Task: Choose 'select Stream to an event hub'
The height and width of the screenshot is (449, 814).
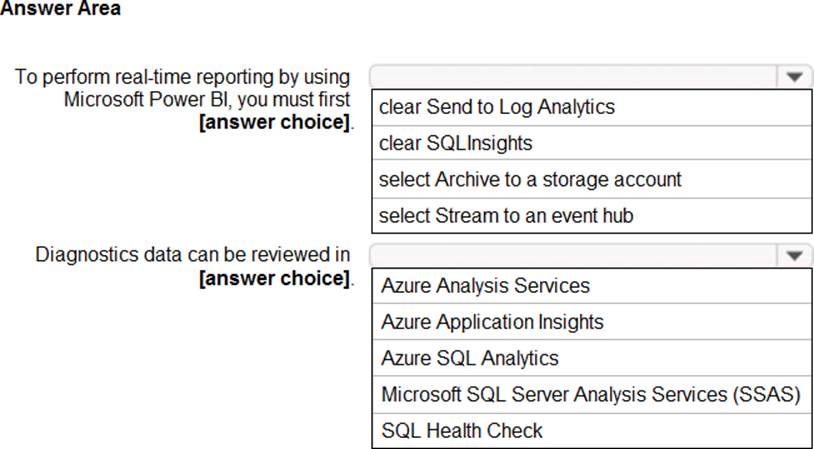Action: 506,215
